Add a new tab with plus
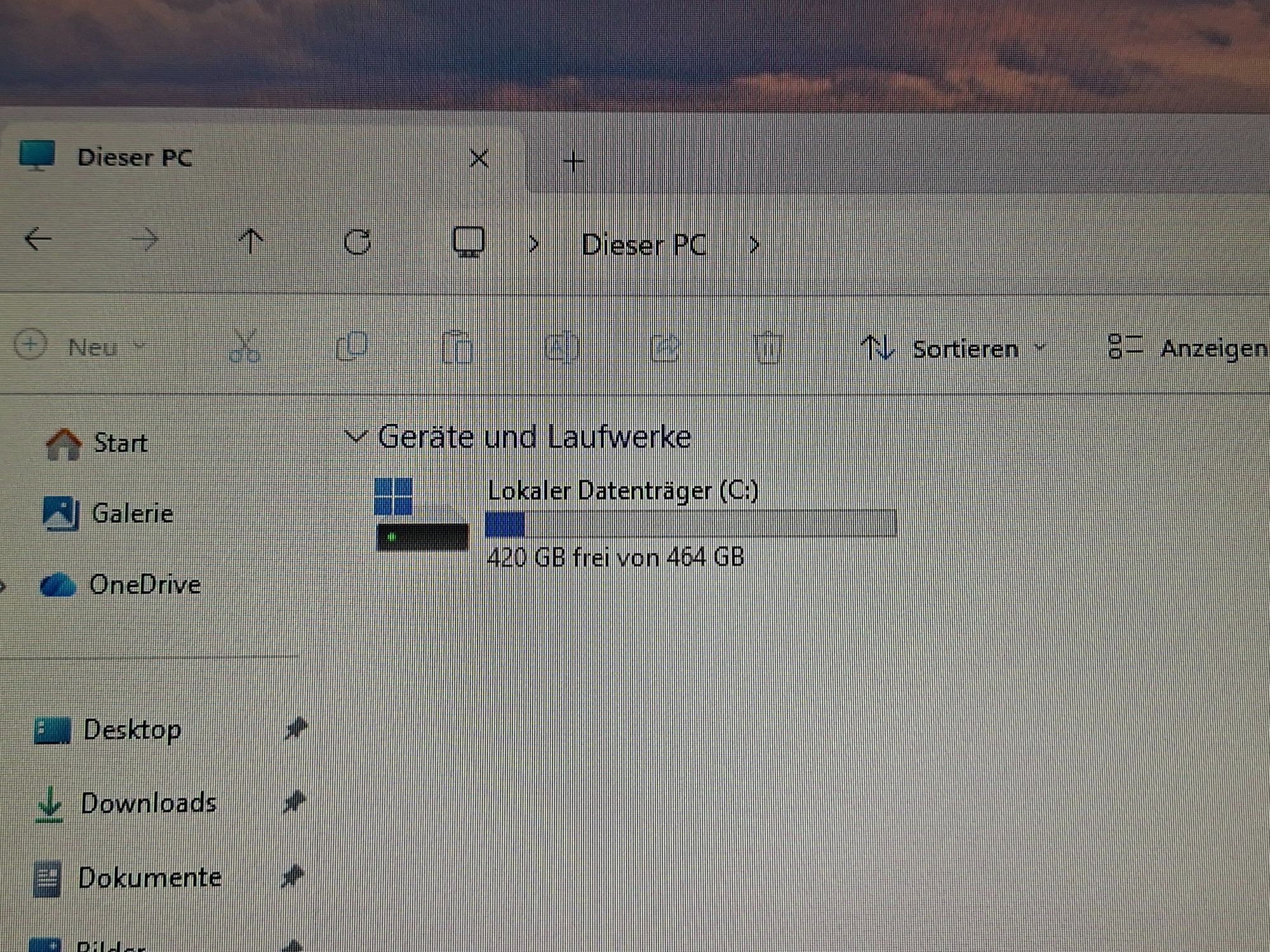This screenshot has width=1270, height=952. click(573, 162)
